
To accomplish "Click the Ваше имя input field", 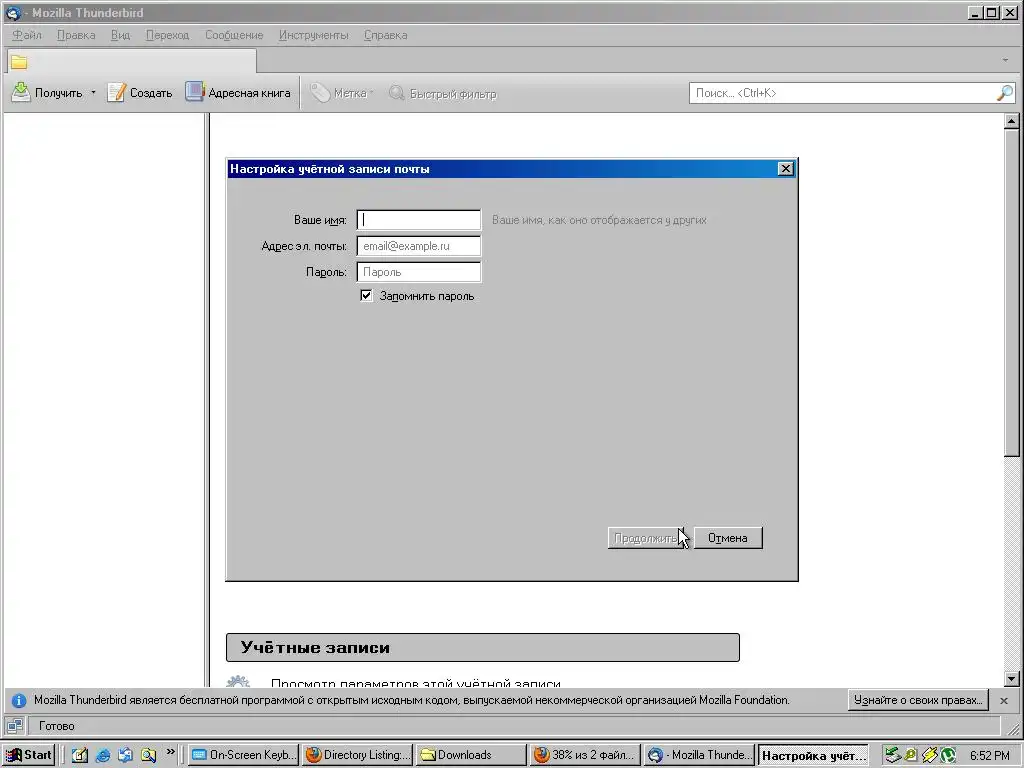I will (x=419, y=220).
